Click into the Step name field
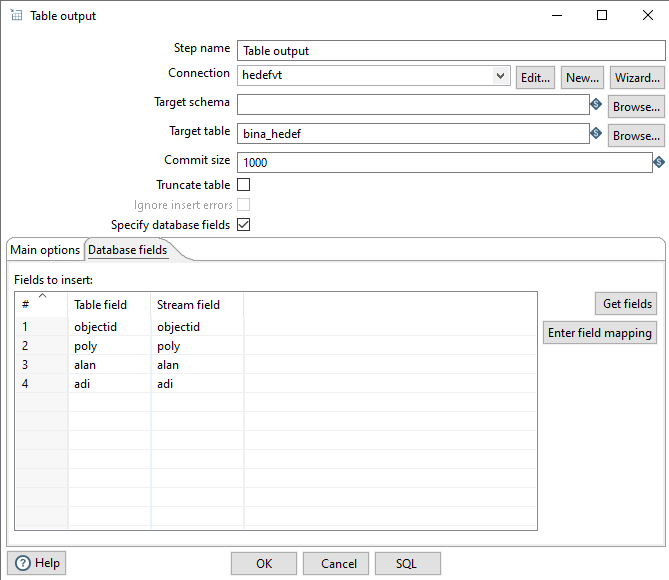This screenshot has width=669, height=580. pyautogui.click(x=451, y=51)
